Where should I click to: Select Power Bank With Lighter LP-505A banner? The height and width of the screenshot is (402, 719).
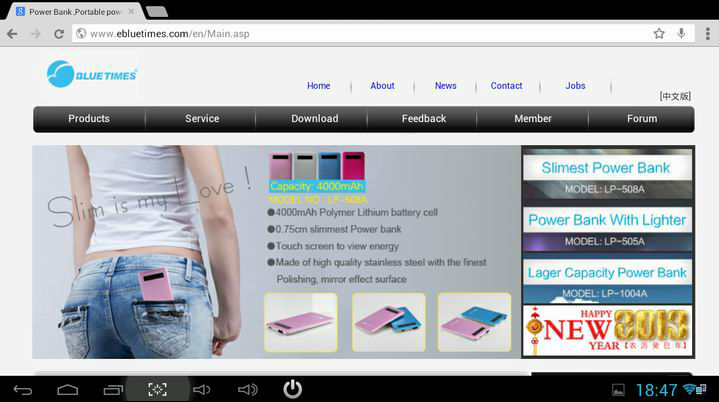[x=607, y=229]
